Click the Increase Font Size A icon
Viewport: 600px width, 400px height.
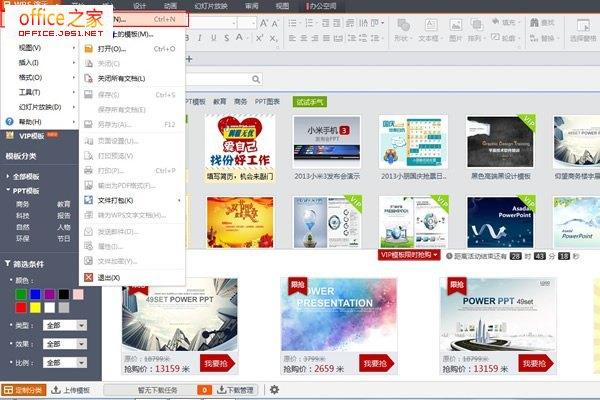[264, 23]
